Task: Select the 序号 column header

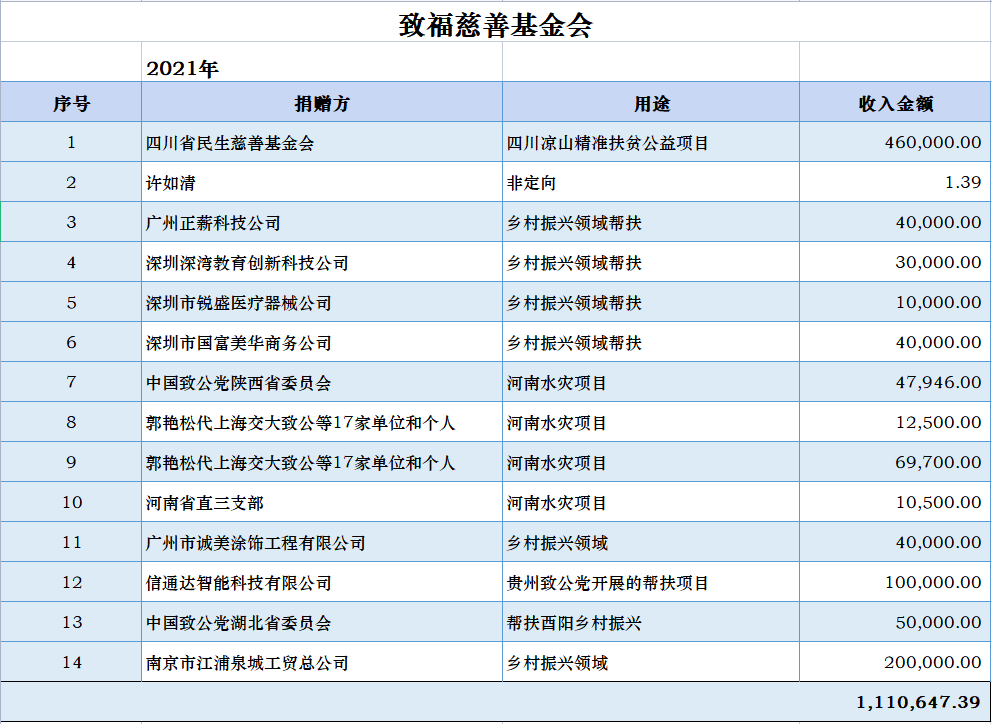Action: click(x=71, y=102)
